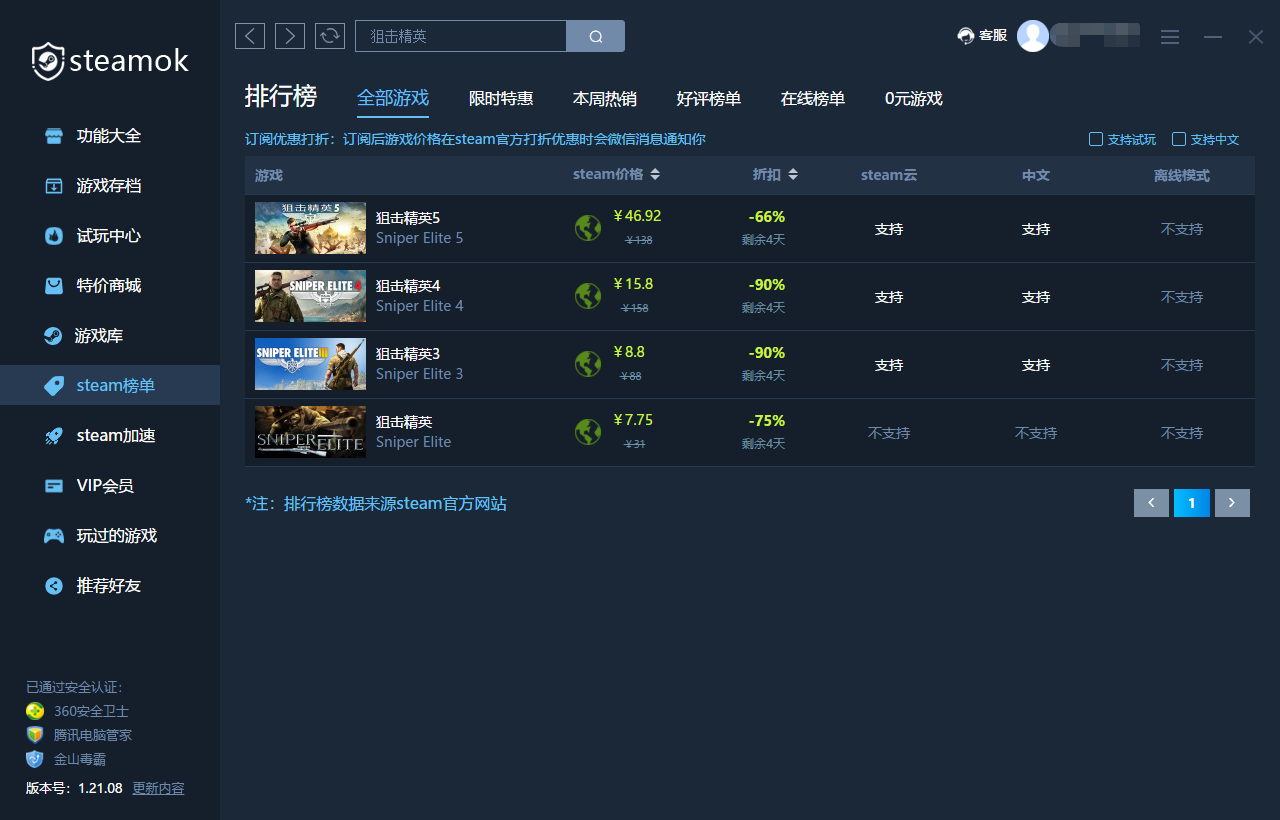Click the -66% discount value
Screen dimensions: 1280x820
[767, 216]
